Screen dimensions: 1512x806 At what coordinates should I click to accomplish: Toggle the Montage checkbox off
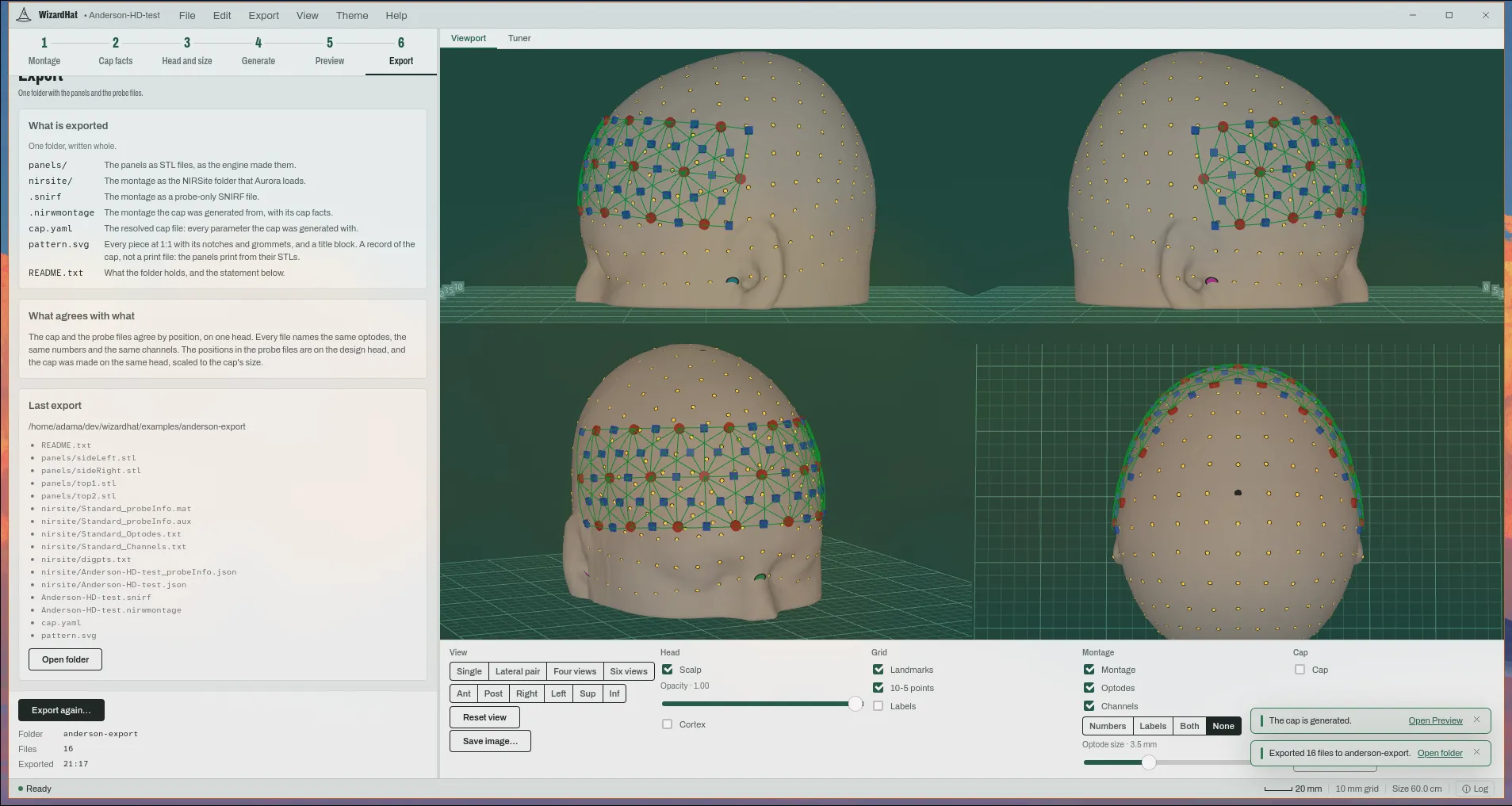tap(1089, 670)
